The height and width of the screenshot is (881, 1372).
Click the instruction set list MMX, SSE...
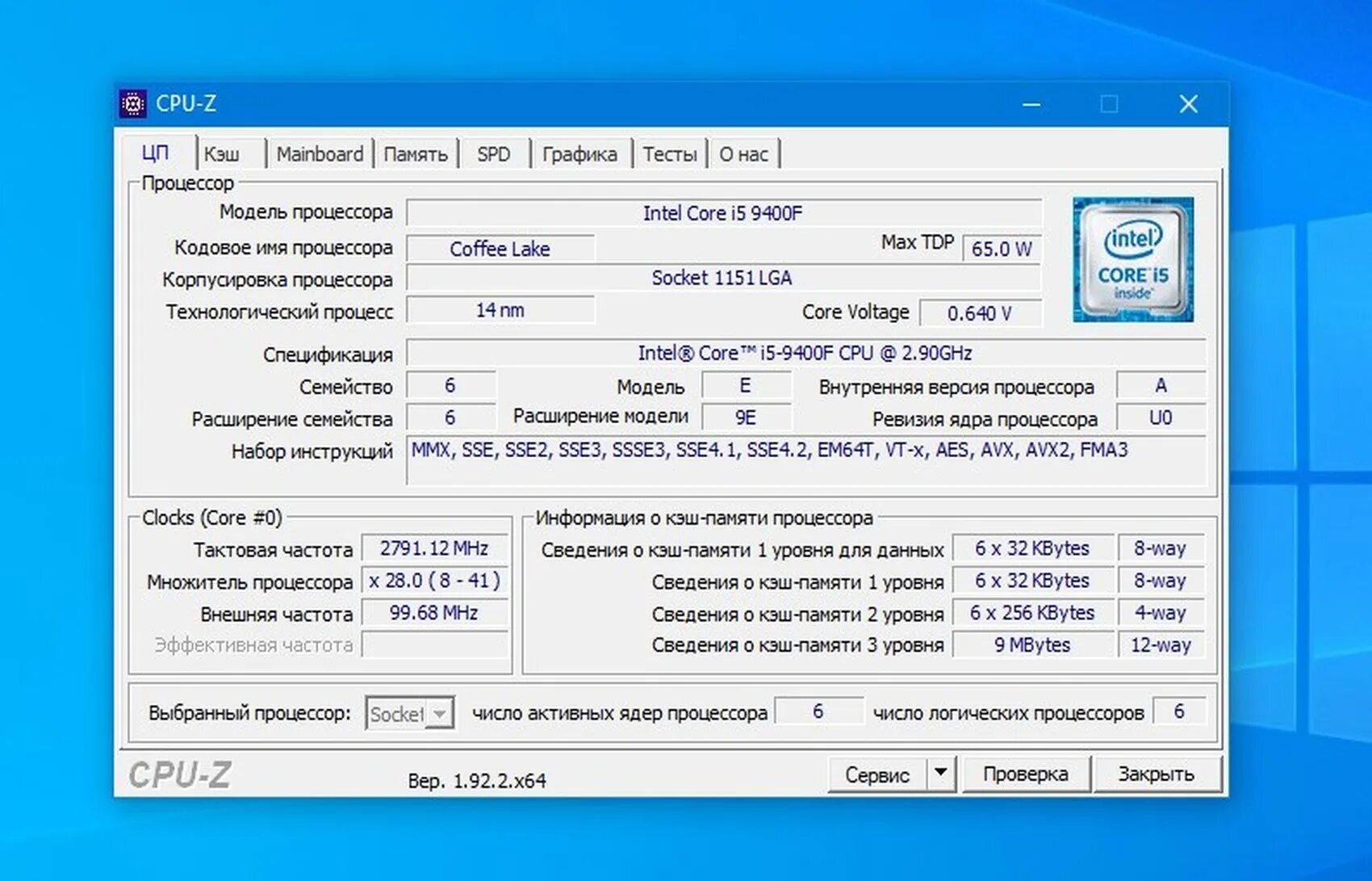click(805, 460)
